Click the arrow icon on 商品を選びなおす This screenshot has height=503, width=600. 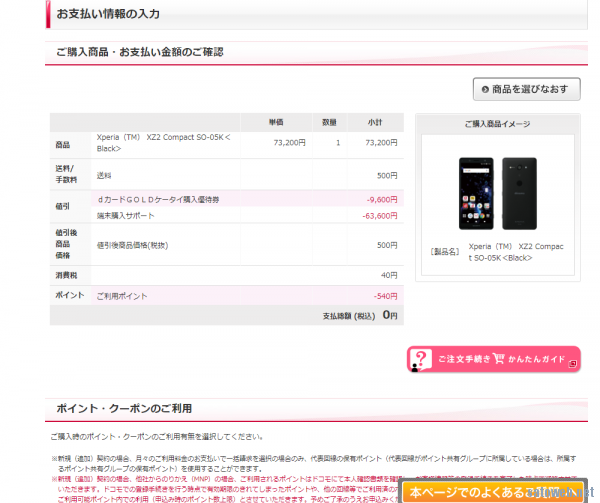click(x=485, y=89)
